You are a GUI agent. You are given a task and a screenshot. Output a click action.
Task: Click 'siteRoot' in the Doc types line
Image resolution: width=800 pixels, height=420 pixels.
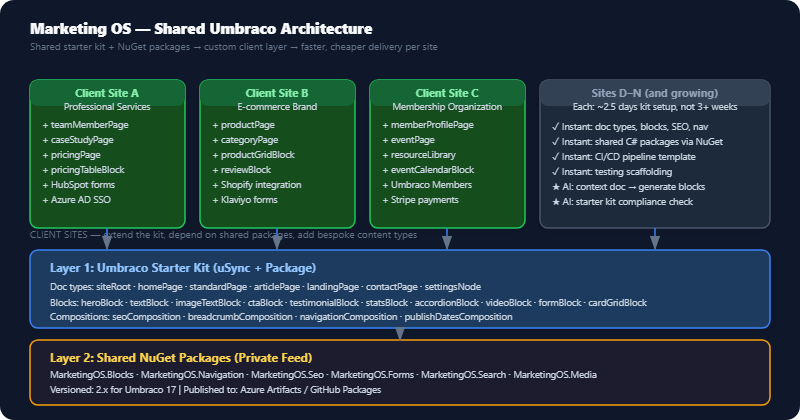(x=113, y=287)
